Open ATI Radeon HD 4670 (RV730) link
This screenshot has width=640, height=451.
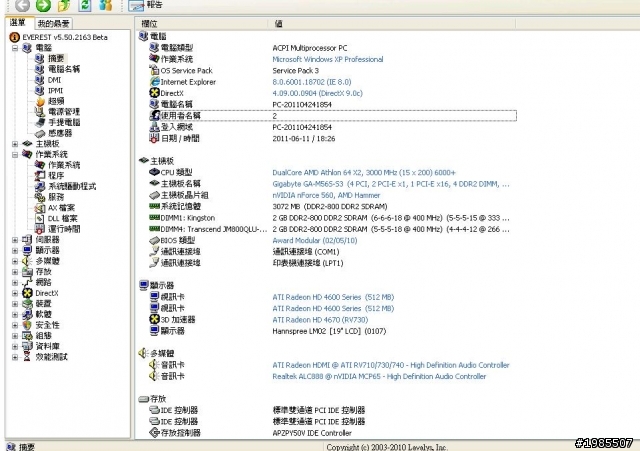click(320, 320)
